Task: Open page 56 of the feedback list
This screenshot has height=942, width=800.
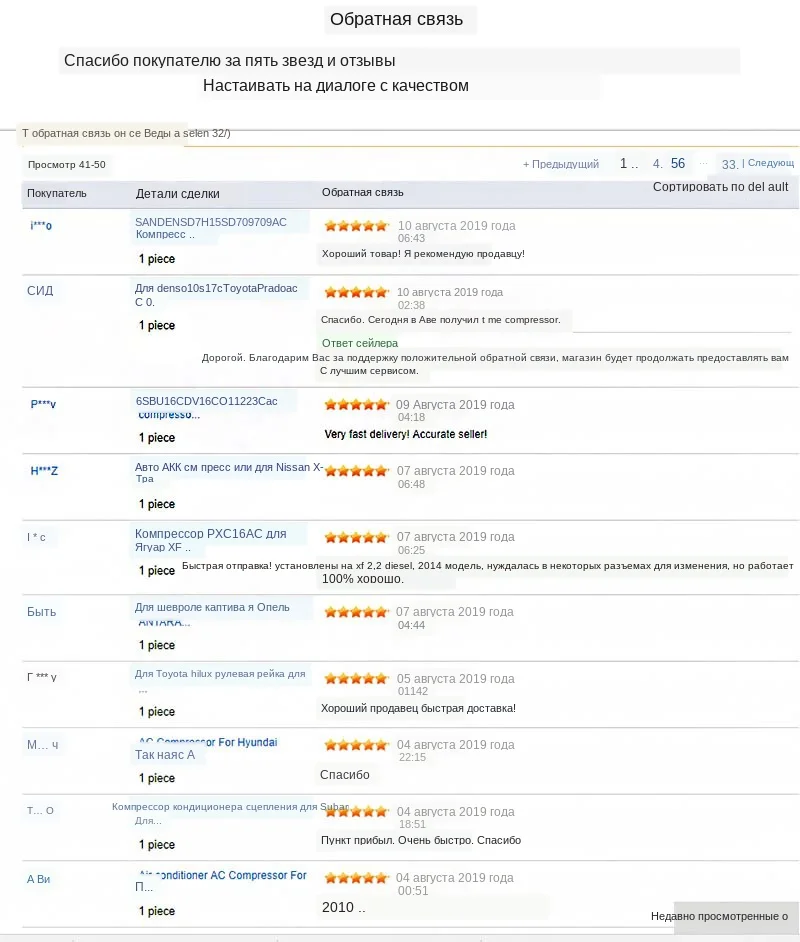Action: click(x=678, y=163)
